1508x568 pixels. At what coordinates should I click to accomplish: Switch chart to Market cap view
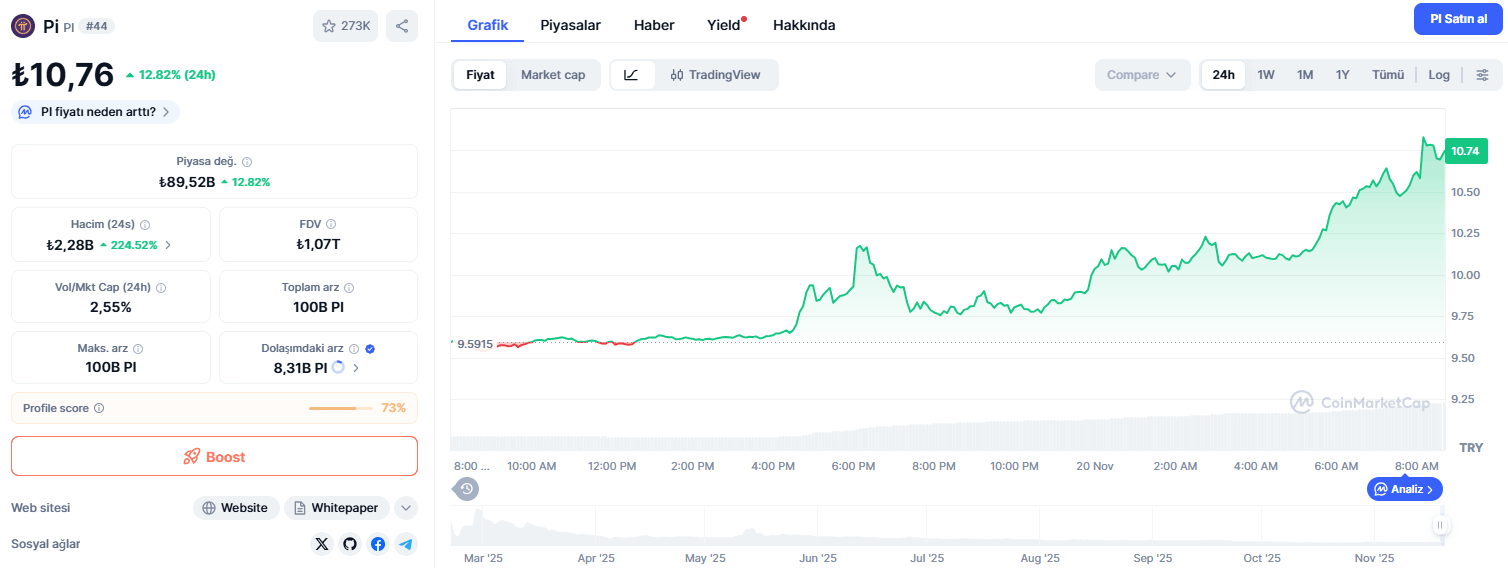pyautogui.click(x=553, y=75)
